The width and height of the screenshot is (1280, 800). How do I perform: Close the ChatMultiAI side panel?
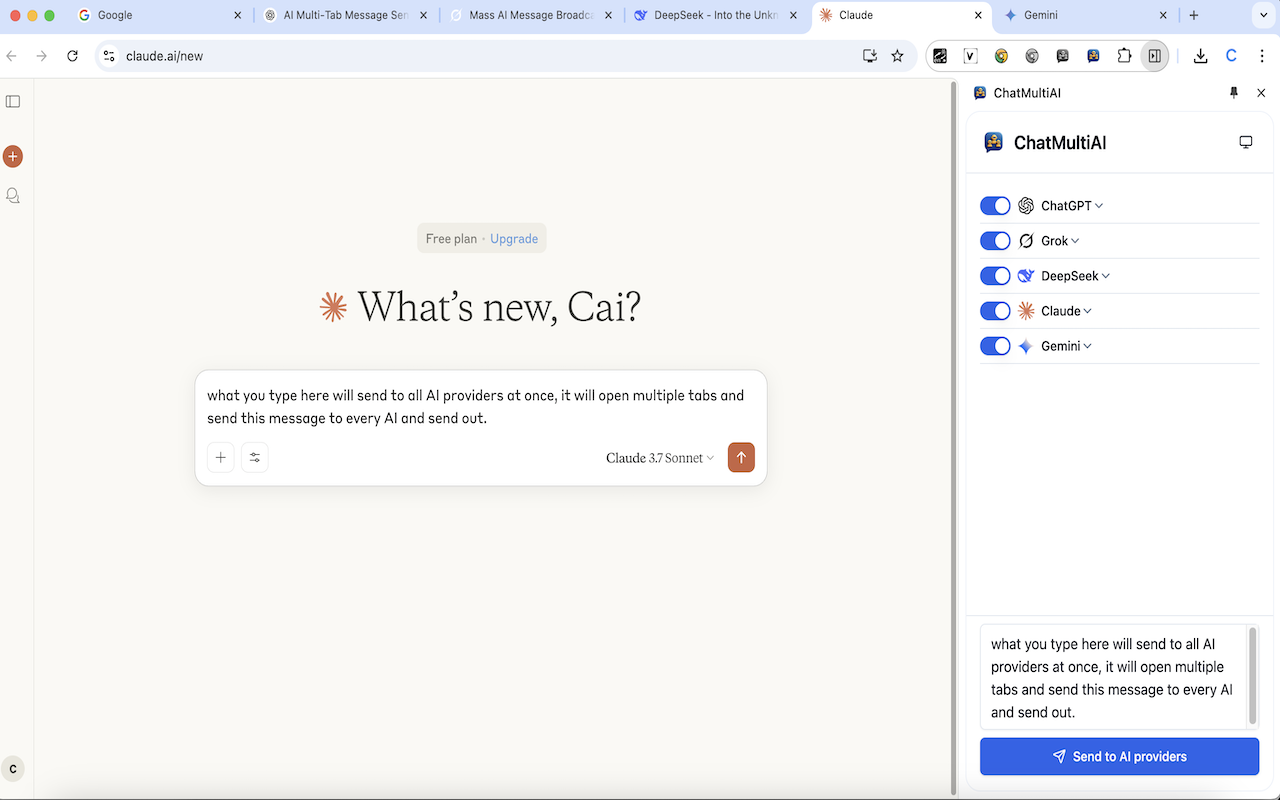click(1261, 92)
